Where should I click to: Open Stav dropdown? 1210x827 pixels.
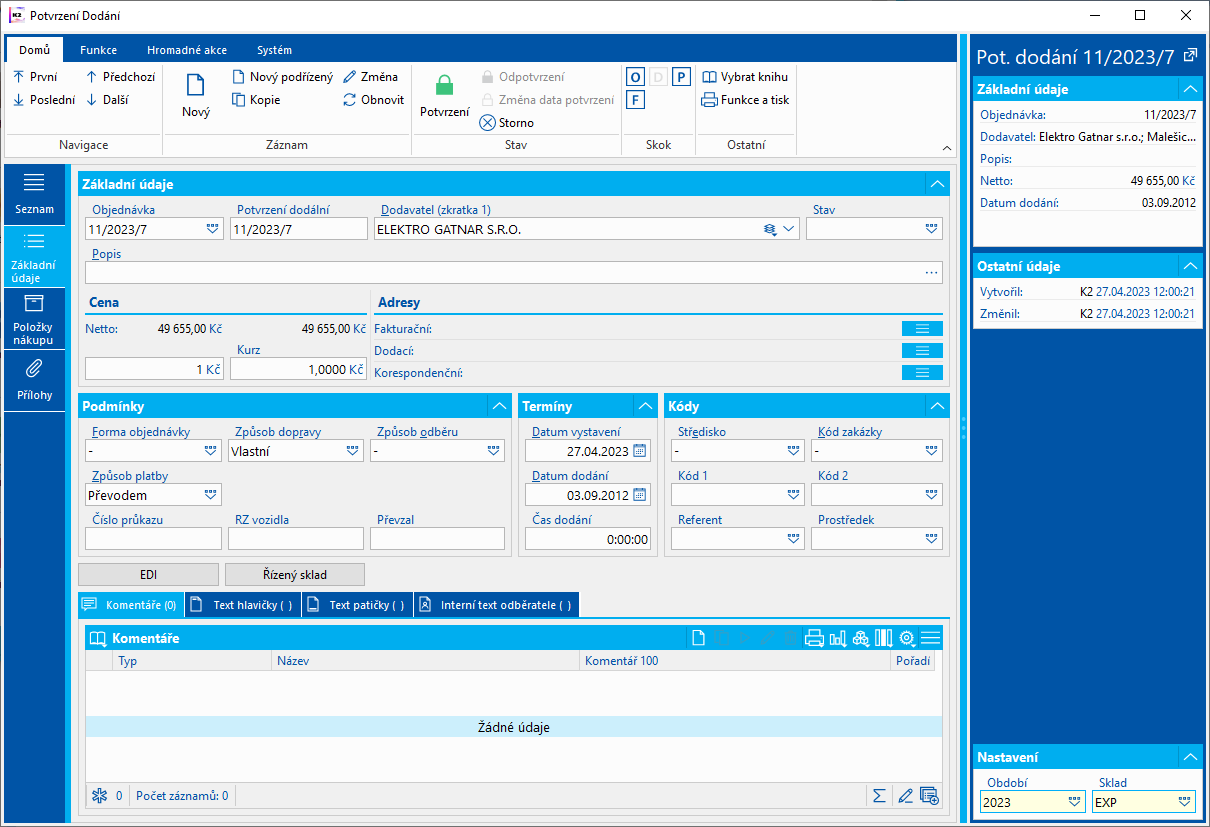click(x=932, y=229)
